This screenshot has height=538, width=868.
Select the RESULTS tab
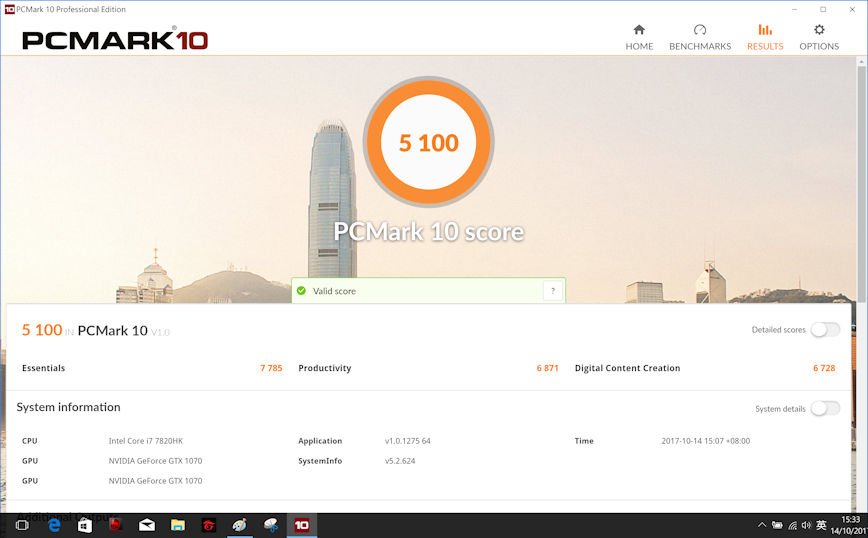pos(765,38)
